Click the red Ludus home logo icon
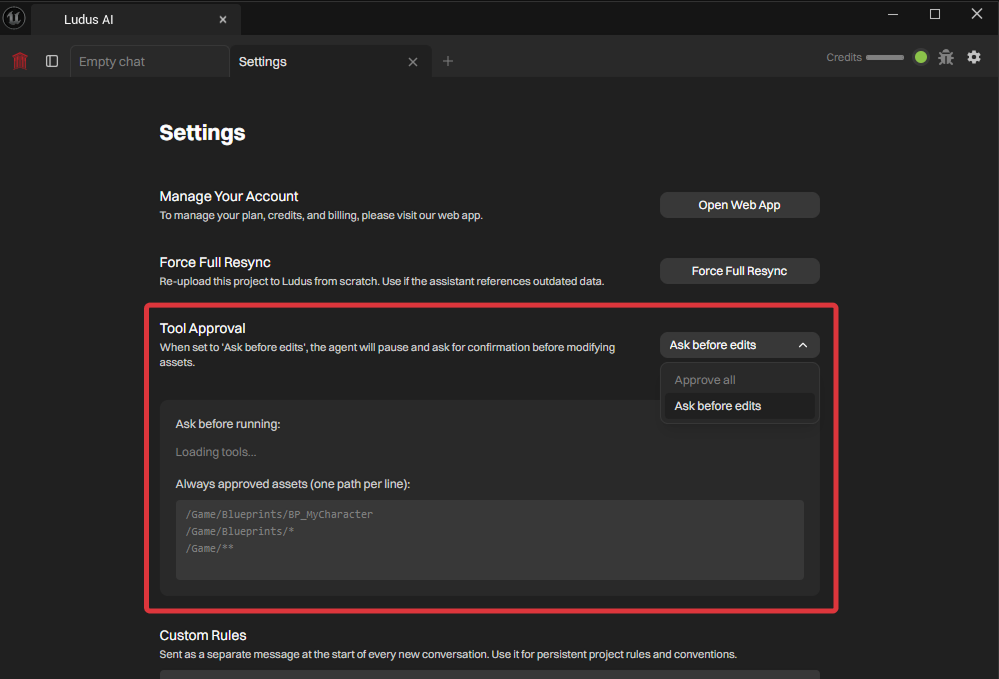Viewport: 999px width, 679px height. pyautogui.click(x=20, y=61)
